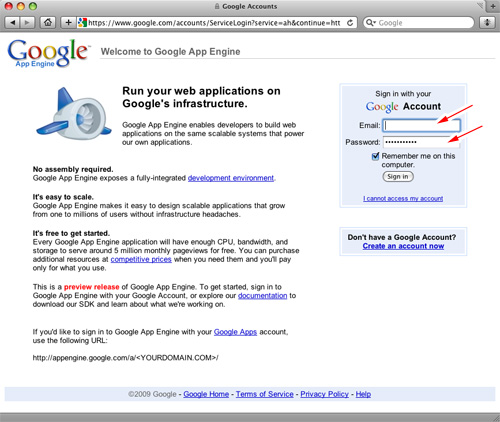Reload the page with refresh arrow
This screenshot has height=422, width=500.
(x=350, y=23)
